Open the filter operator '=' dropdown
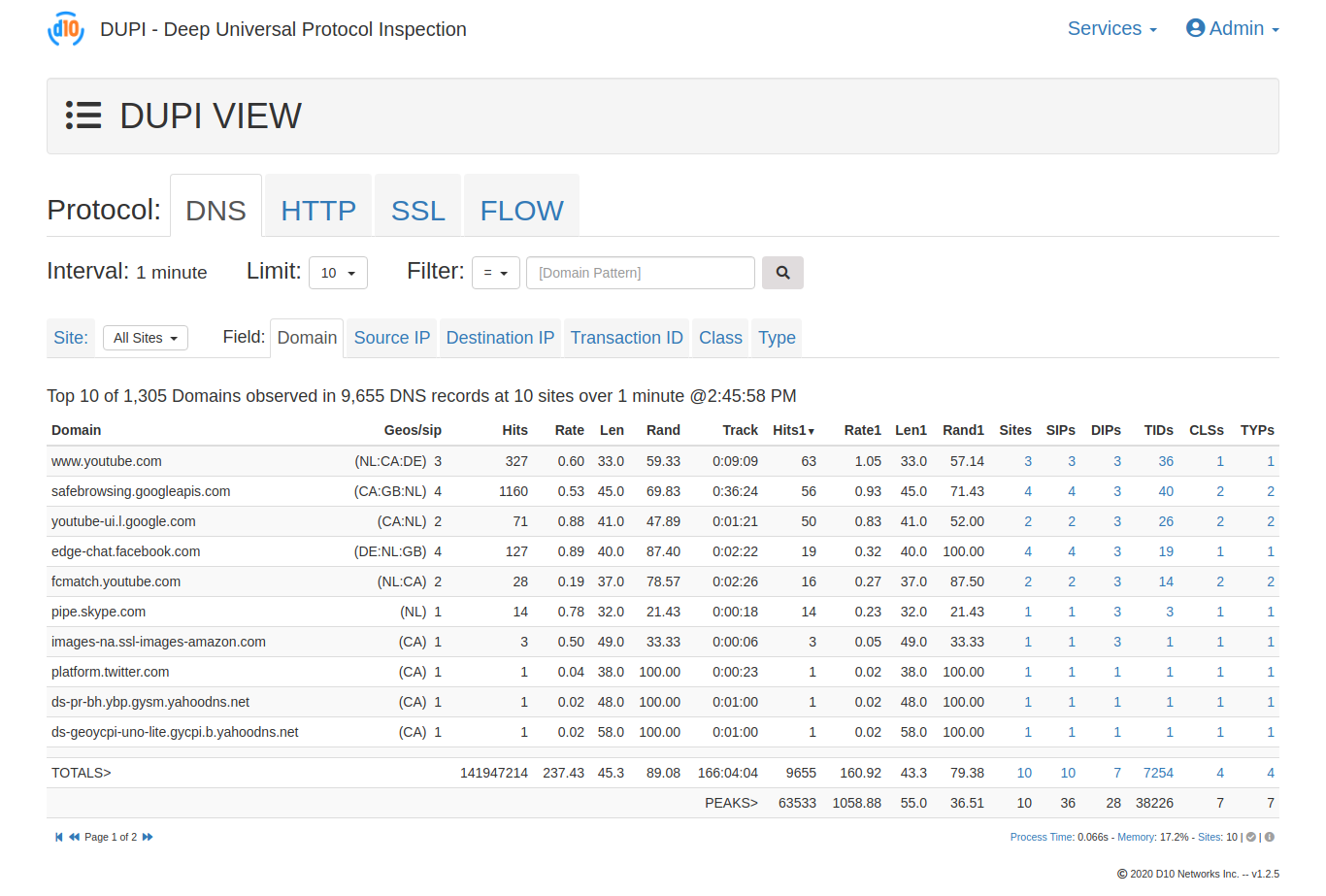 click(496, 273)
